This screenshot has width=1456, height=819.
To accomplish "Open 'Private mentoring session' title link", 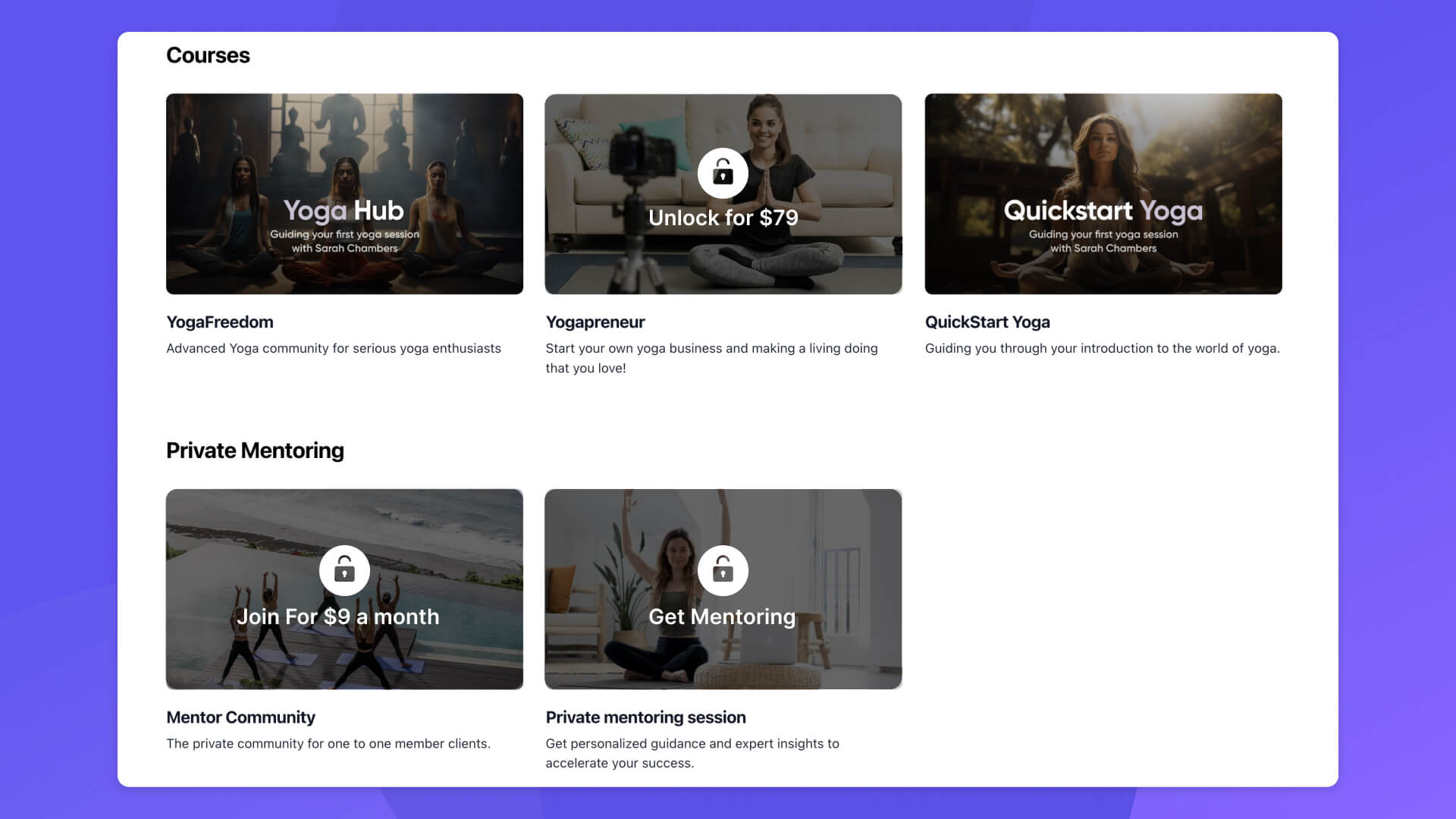I will click(645, 717).
